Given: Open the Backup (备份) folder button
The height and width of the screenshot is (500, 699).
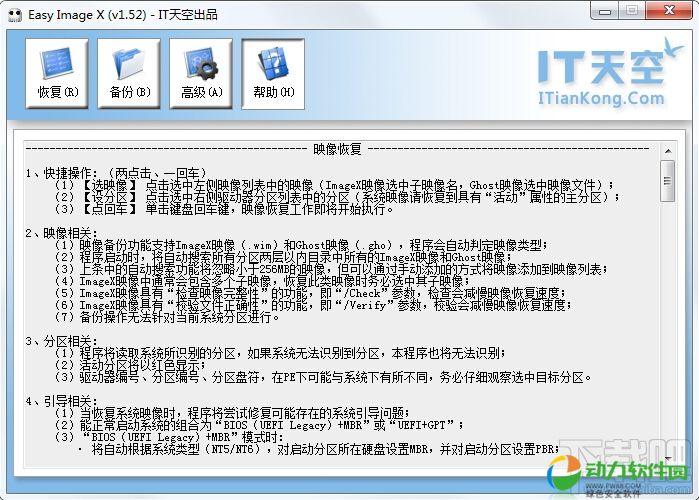Looking at the screenshot, I should (x=129, y=72).
